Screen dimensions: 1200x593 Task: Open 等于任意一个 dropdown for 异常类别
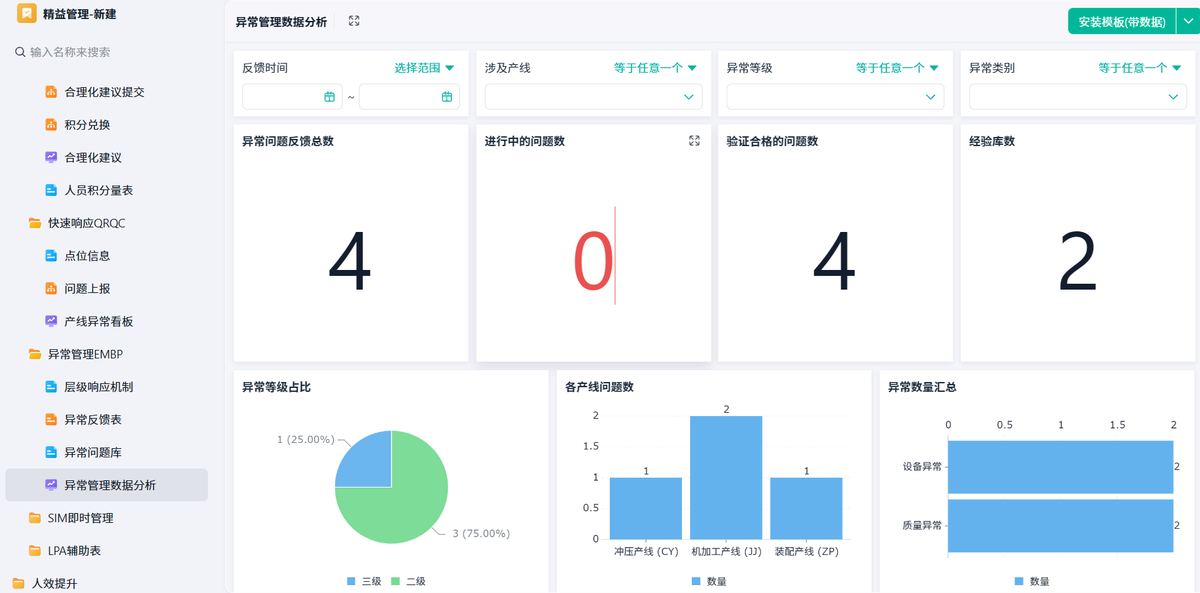tap(1140, 68)
